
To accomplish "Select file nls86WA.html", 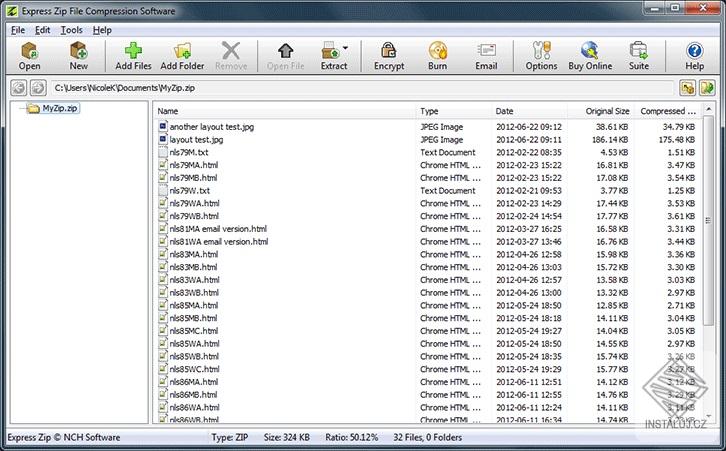I will (194, 407).
